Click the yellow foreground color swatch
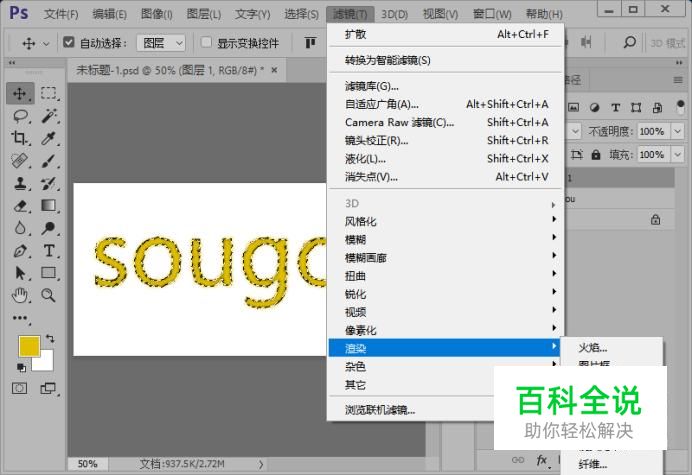692x475 pixels. 29,346
